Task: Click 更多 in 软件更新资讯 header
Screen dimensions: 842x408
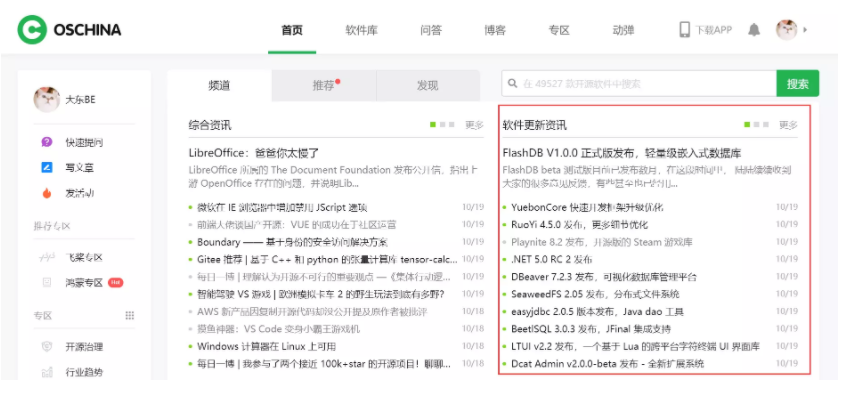Action: (788, 125)
